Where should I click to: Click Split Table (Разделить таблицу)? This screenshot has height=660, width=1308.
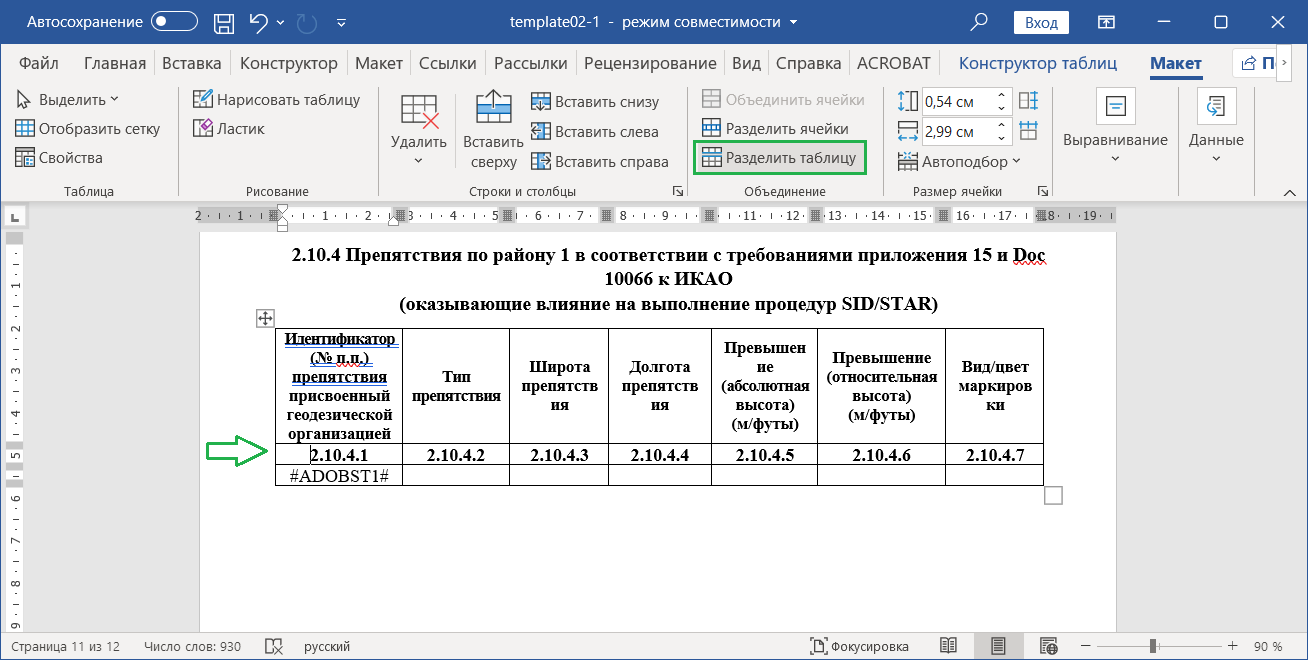point(779,158)
